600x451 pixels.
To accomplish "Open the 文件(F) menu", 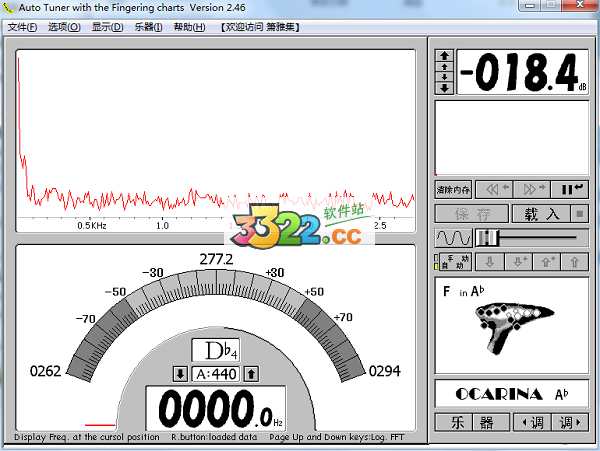I will tap(23, 27).
